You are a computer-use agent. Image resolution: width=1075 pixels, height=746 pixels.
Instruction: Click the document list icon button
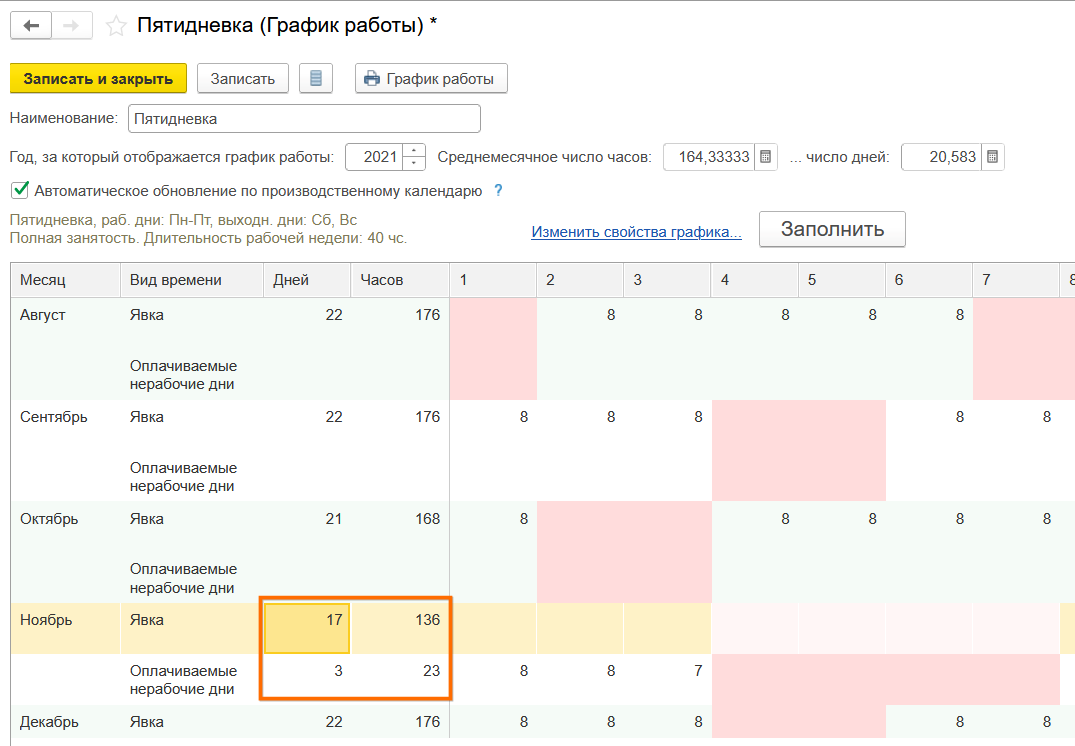(316, 78)
